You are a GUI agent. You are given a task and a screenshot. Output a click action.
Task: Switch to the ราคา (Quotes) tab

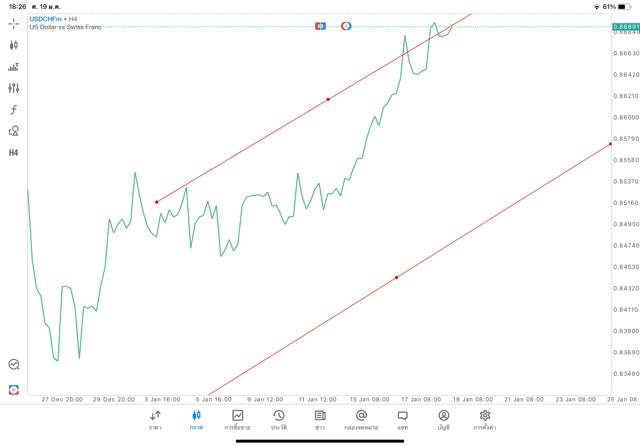coord(155,419)
